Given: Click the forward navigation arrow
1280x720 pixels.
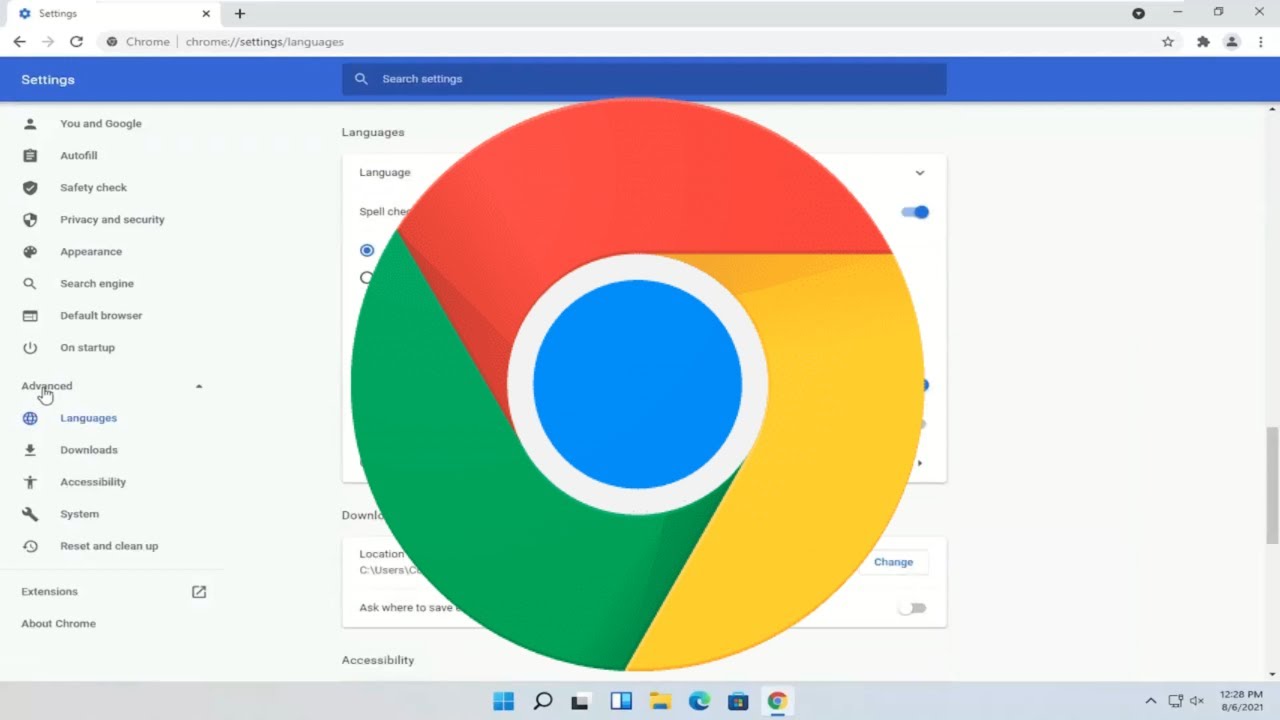Looking at the screenshot, I should tap(48, 42).
